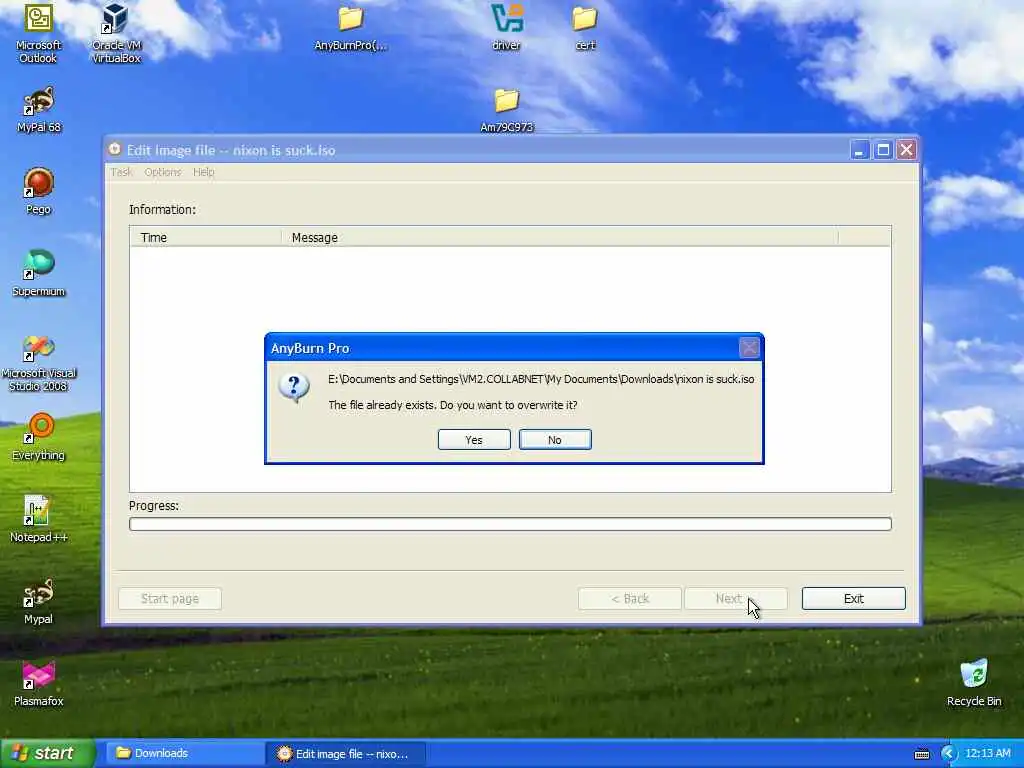Click the Time column header
Screen dimensions: 1024x768
[x=206, y=237]
